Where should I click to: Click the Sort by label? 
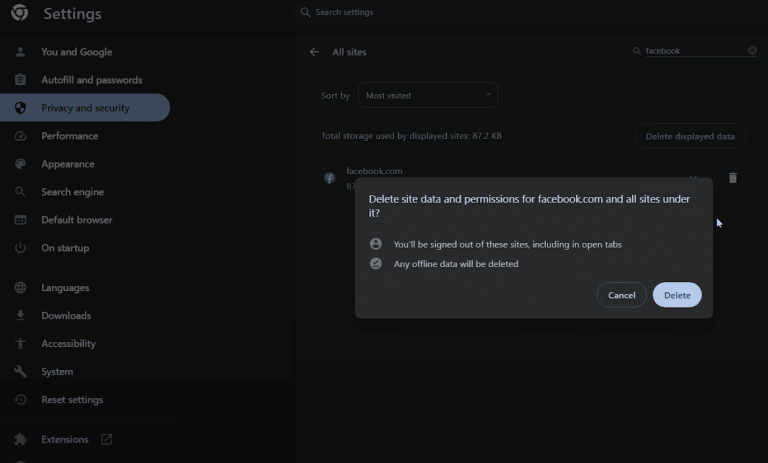pyautogui.click(x=336, y=96)
